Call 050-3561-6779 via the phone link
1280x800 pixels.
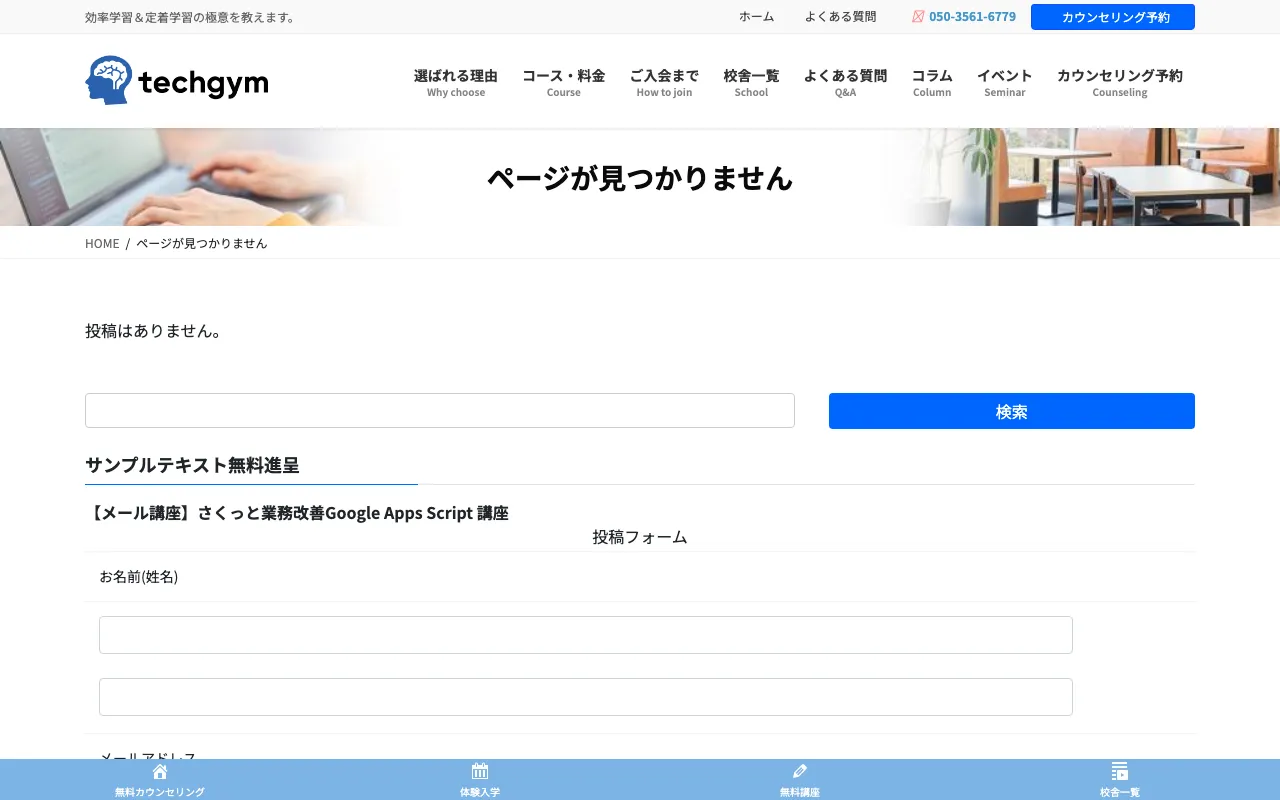[x=971, y=16]
